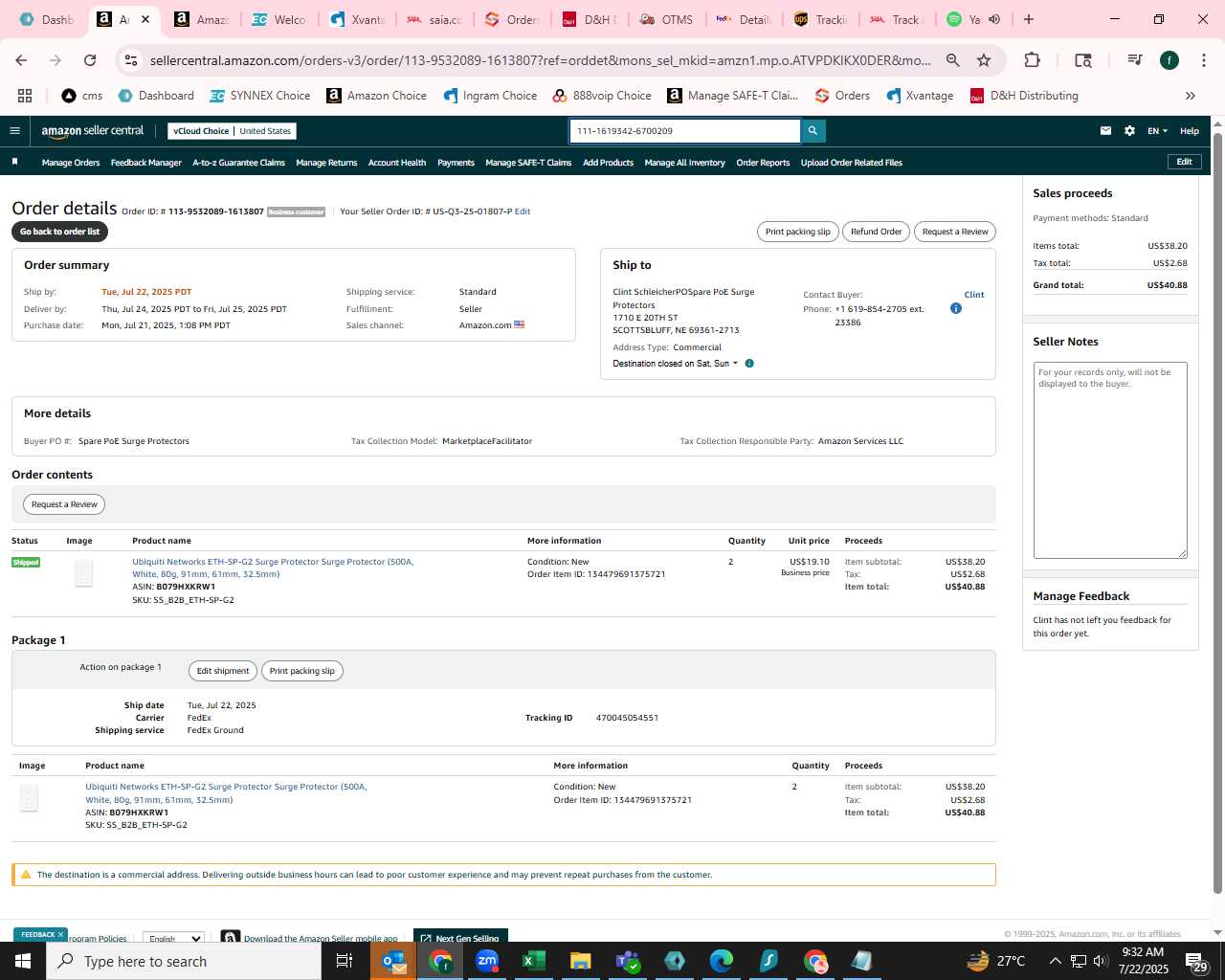1225x980 pixels.
Task: Open Payments in navigation bar
Action: (x=456, y=163)
